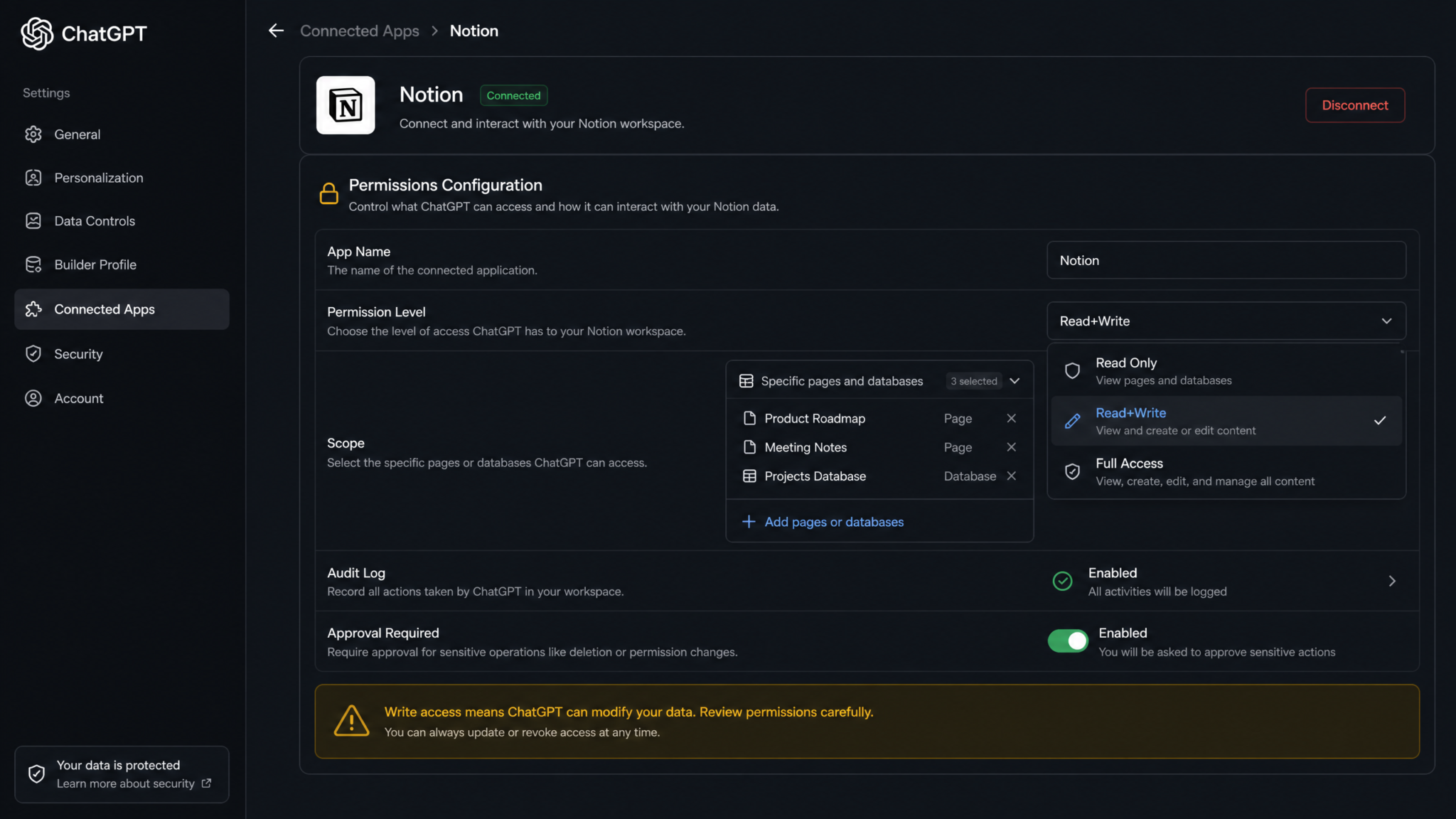Click the Security shield icon in sidebar
The image size is (1456, 819).
[x=33, y=353]
